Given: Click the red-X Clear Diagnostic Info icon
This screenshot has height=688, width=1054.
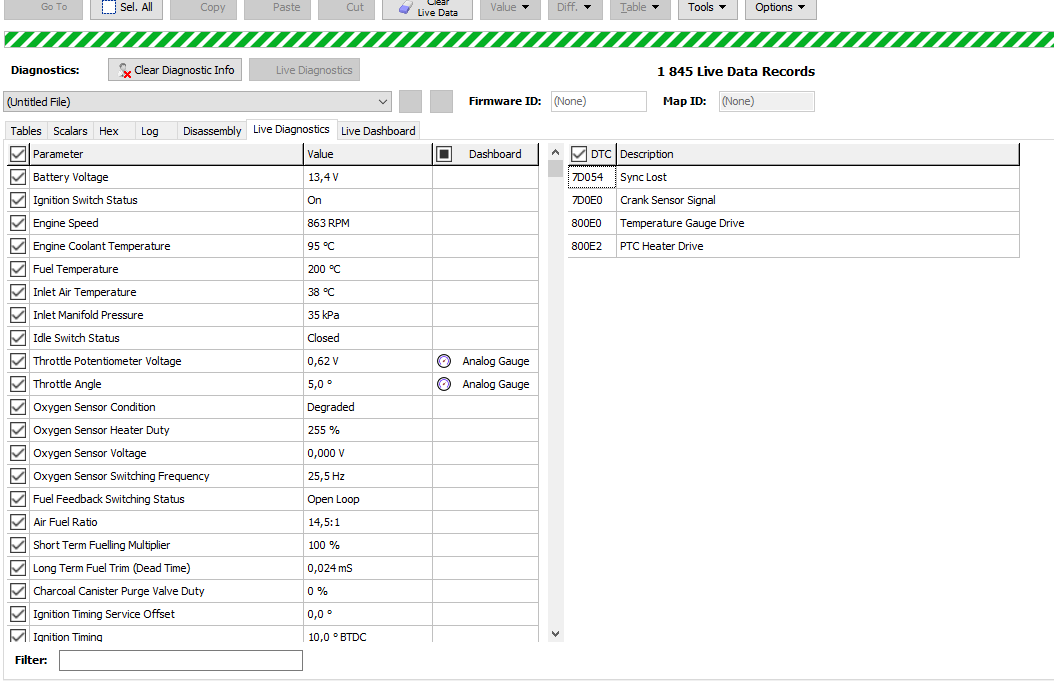Looking at the screenshot, I should (124, 71).
